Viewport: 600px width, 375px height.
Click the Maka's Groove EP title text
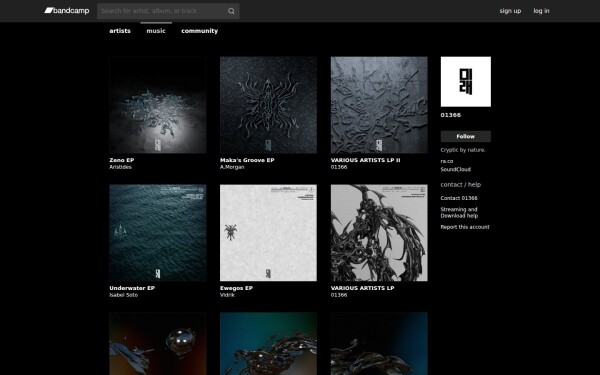247,160
